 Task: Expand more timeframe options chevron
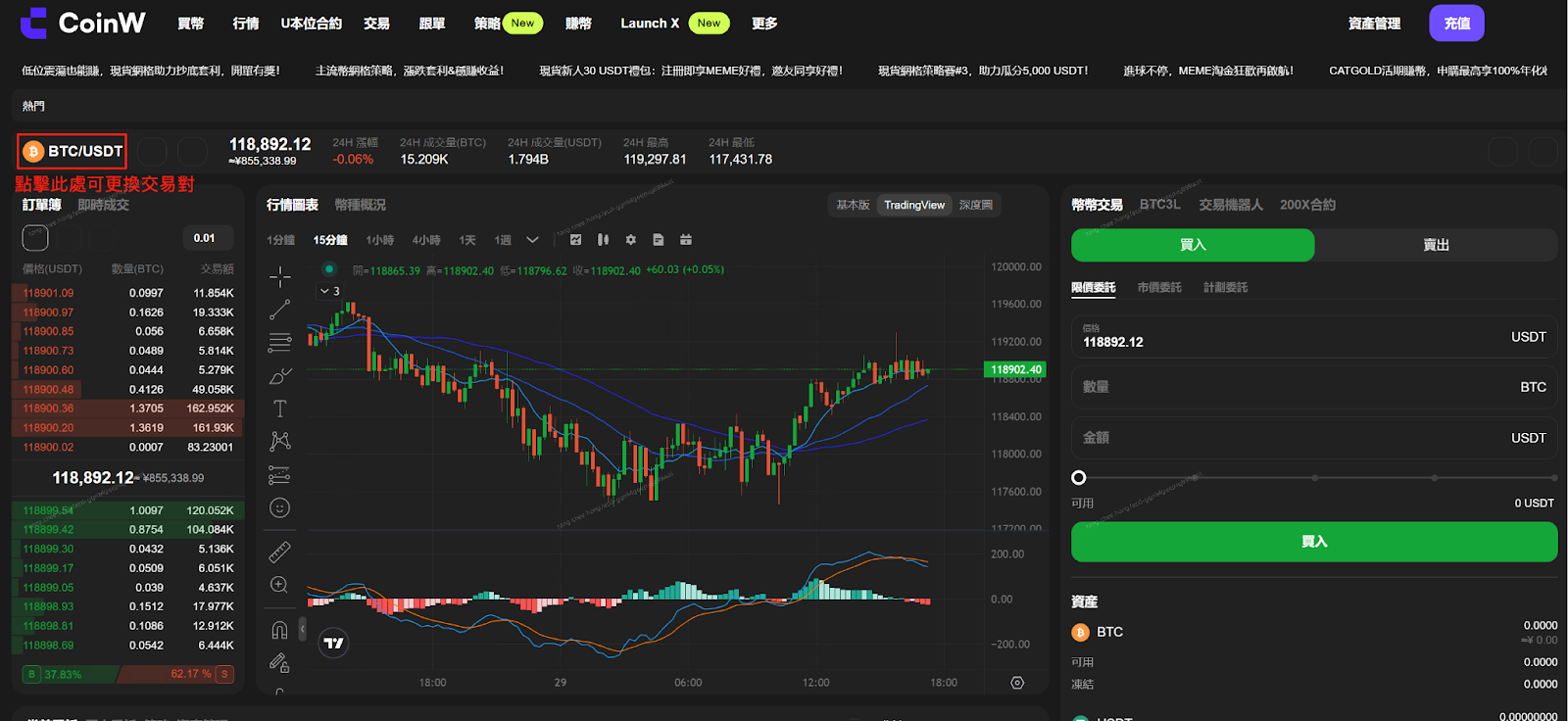(x=532, y=240)
